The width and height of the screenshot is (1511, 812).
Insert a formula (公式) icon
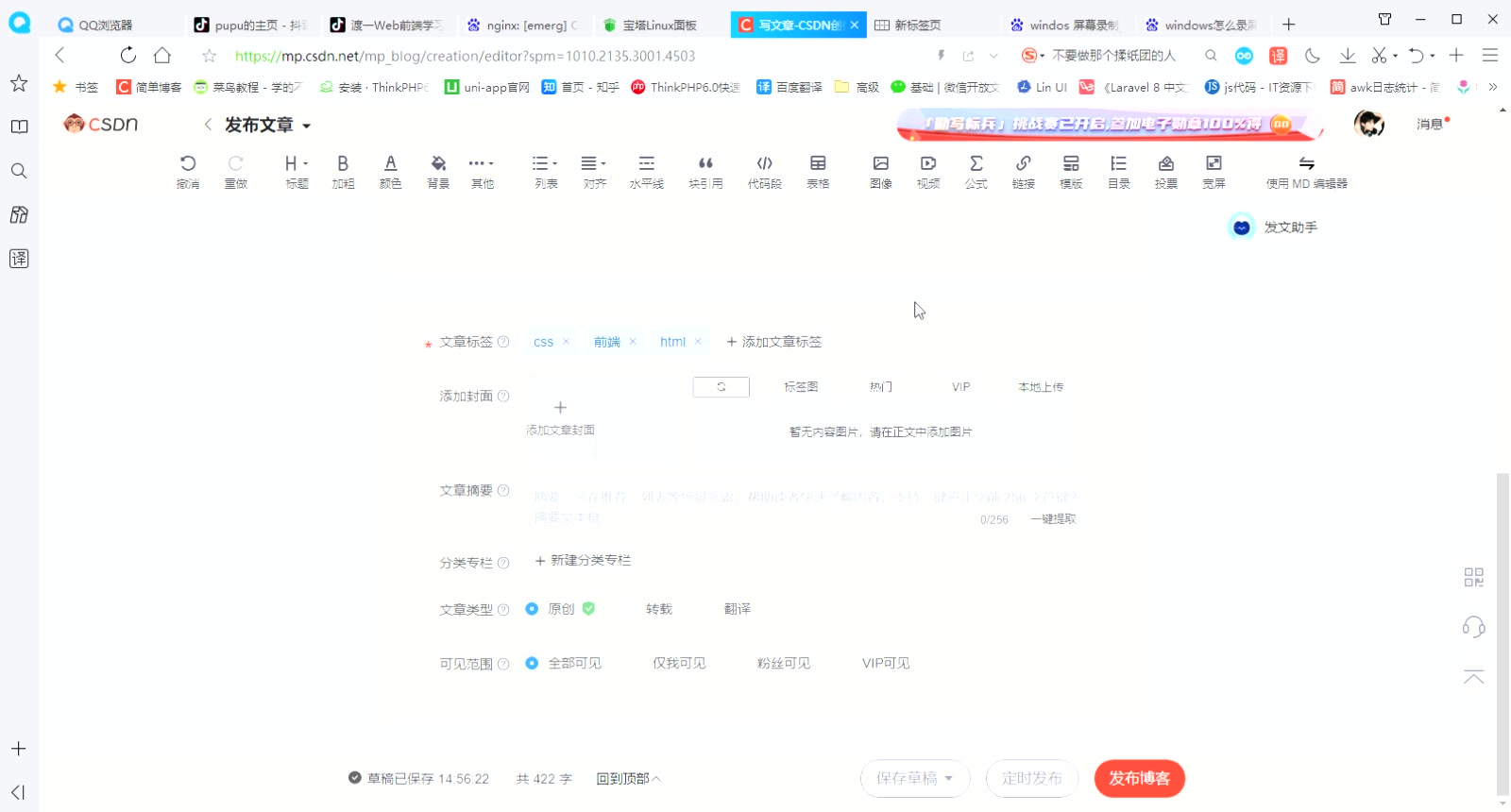click(x=976, y=171)
